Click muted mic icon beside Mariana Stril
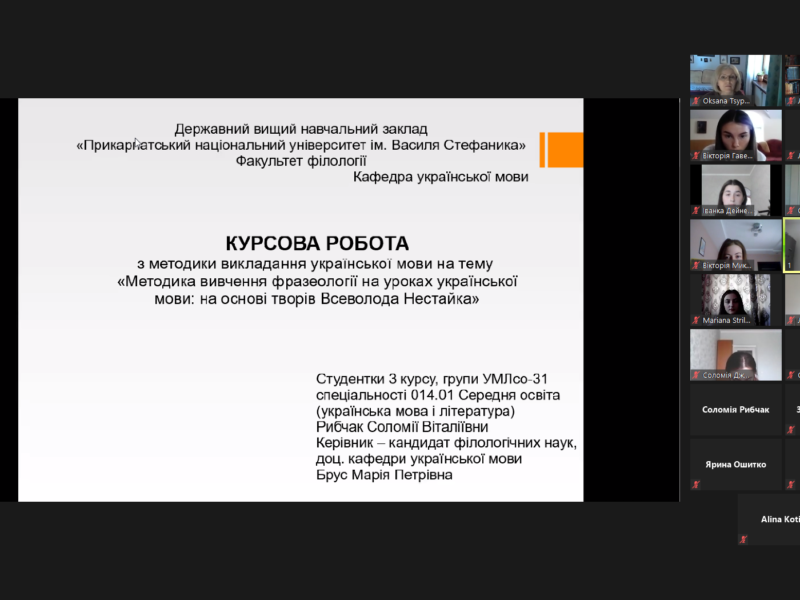This screenshot has width=800, height=600. click(x=695, y=321)
